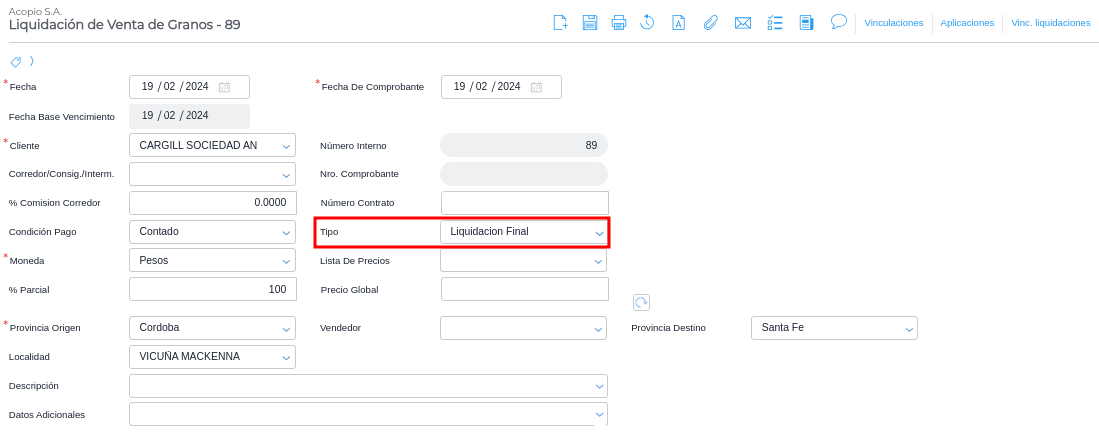
Task: Save the liquidation with the floppy disk icon
Action: (590, 22)
